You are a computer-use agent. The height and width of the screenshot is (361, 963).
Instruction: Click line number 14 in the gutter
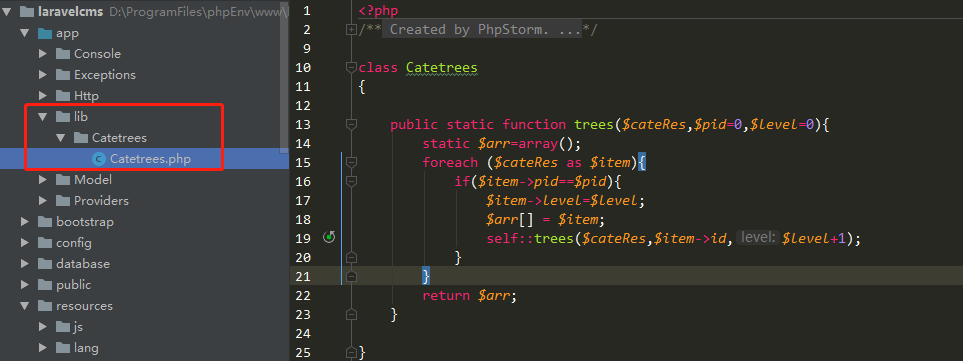tap(303, 144)
